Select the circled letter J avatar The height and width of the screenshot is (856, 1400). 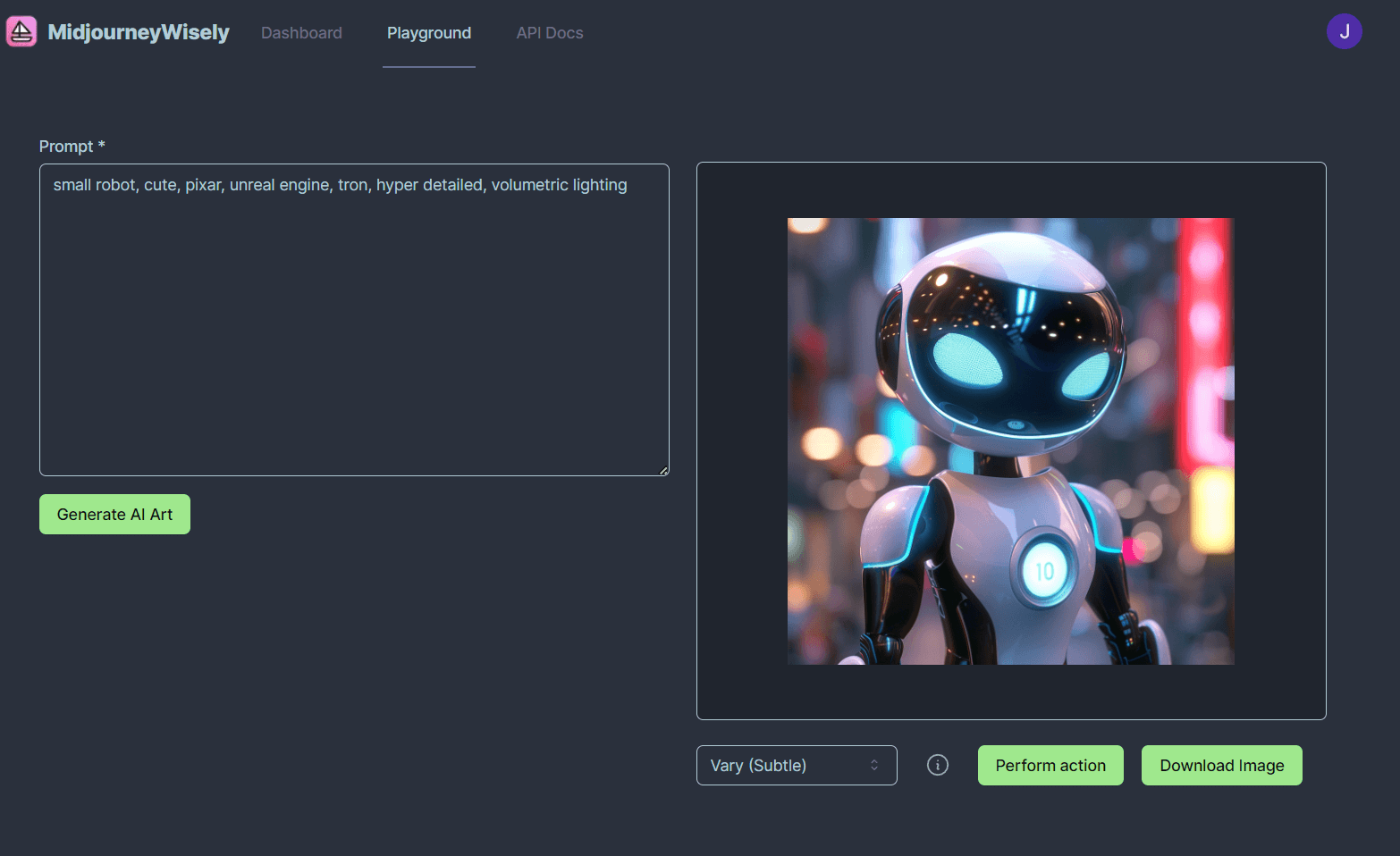1344,31
